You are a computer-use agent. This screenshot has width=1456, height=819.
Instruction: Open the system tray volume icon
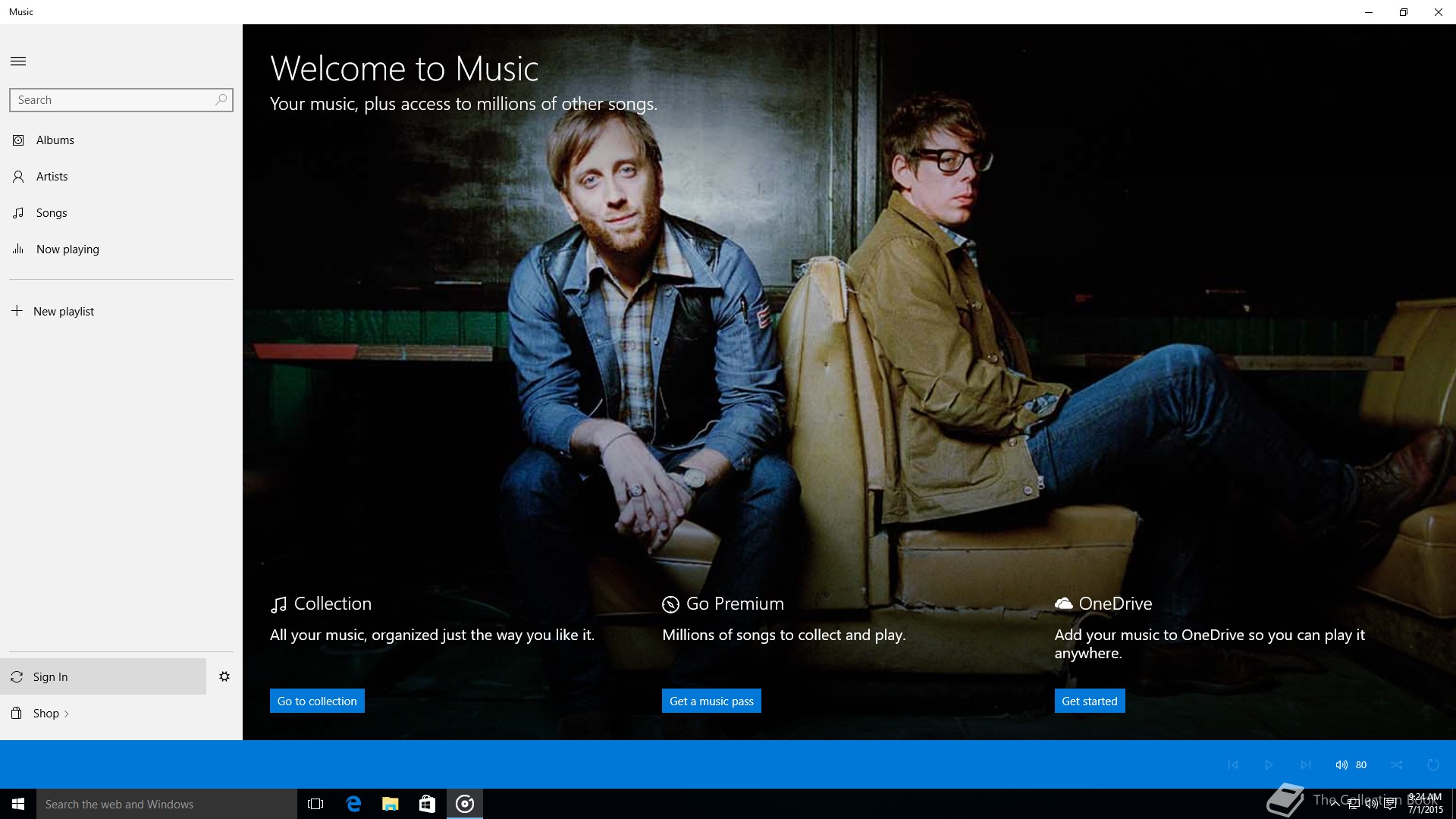1372,804
